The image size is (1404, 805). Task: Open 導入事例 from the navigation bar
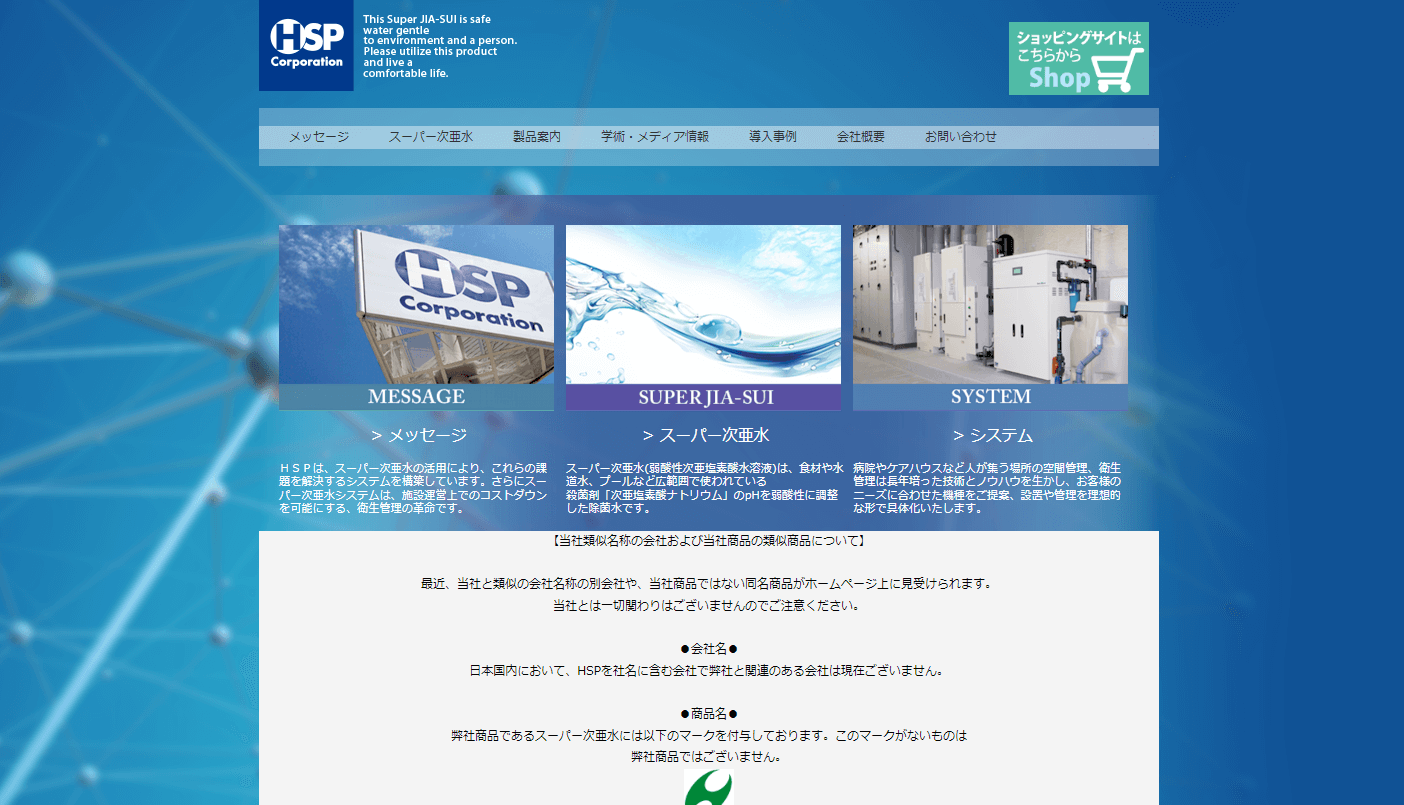[x=773, y=137]
